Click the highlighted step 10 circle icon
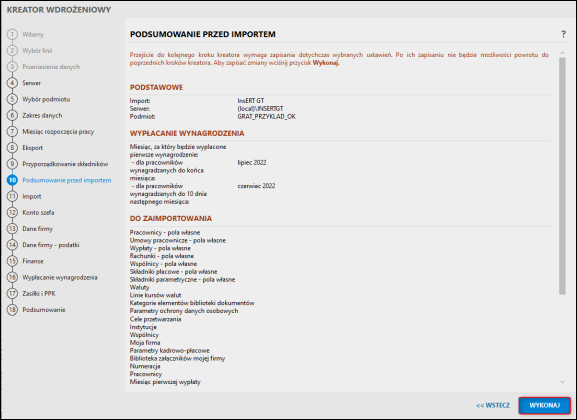 [12, 180]
